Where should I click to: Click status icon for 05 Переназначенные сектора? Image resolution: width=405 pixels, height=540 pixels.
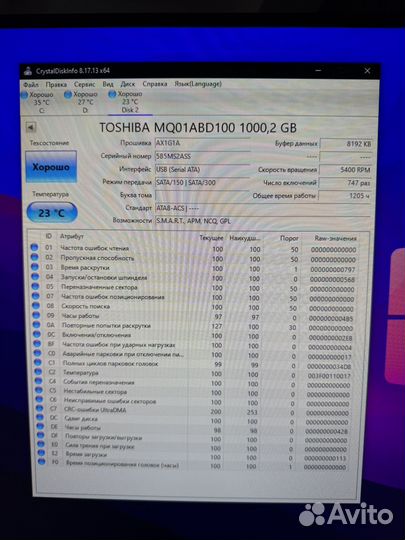(x=35, y=286)
